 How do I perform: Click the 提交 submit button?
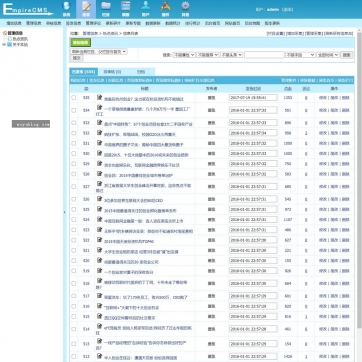tap(76, 58)
